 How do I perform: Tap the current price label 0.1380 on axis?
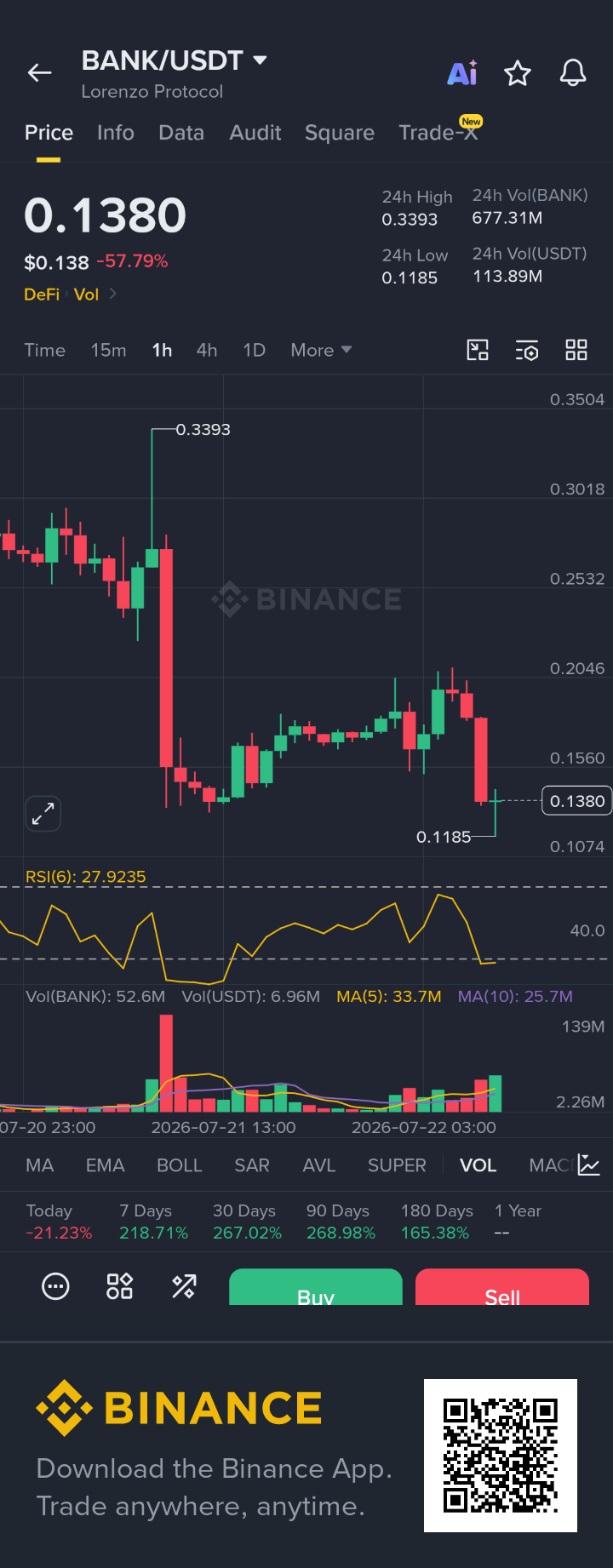[576, 801]
